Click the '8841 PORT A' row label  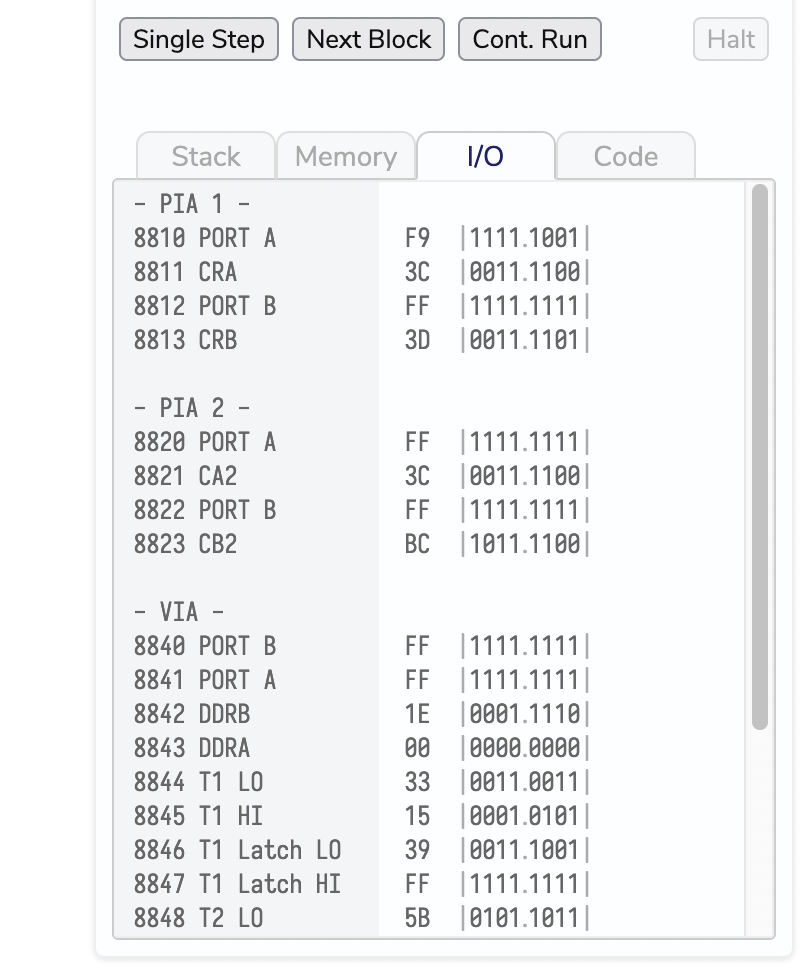coord(205,680)
